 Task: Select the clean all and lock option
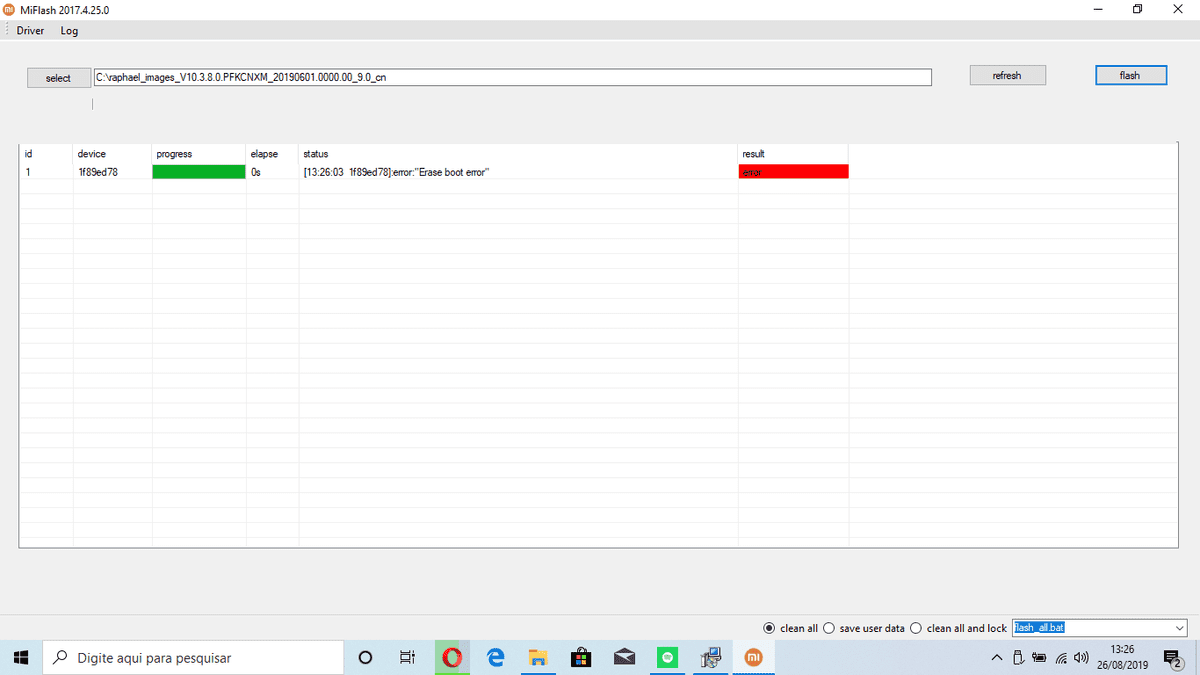pyautogui.click(x=958, y=628)
